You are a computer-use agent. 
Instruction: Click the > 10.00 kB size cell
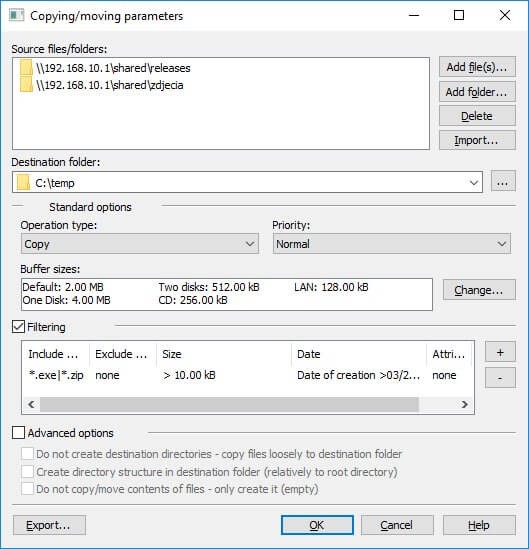189,375
